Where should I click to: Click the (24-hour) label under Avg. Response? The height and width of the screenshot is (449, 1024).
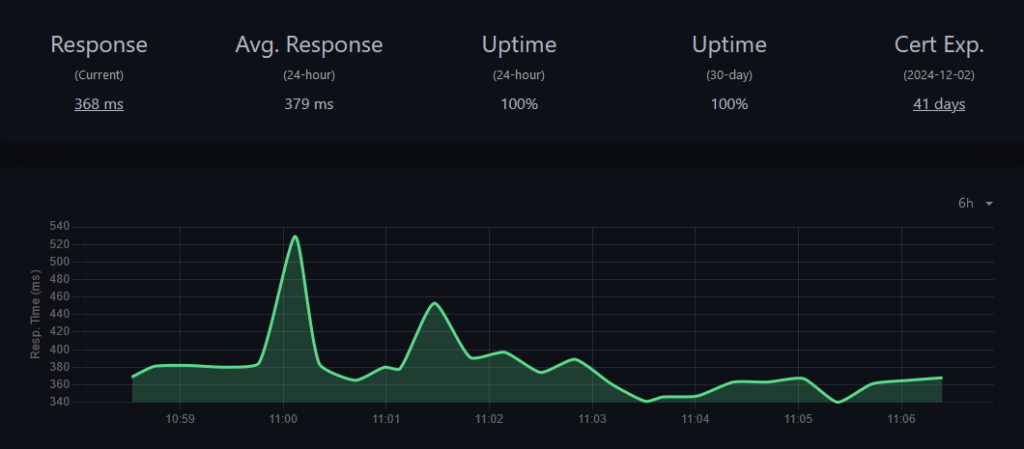point(309,75)
